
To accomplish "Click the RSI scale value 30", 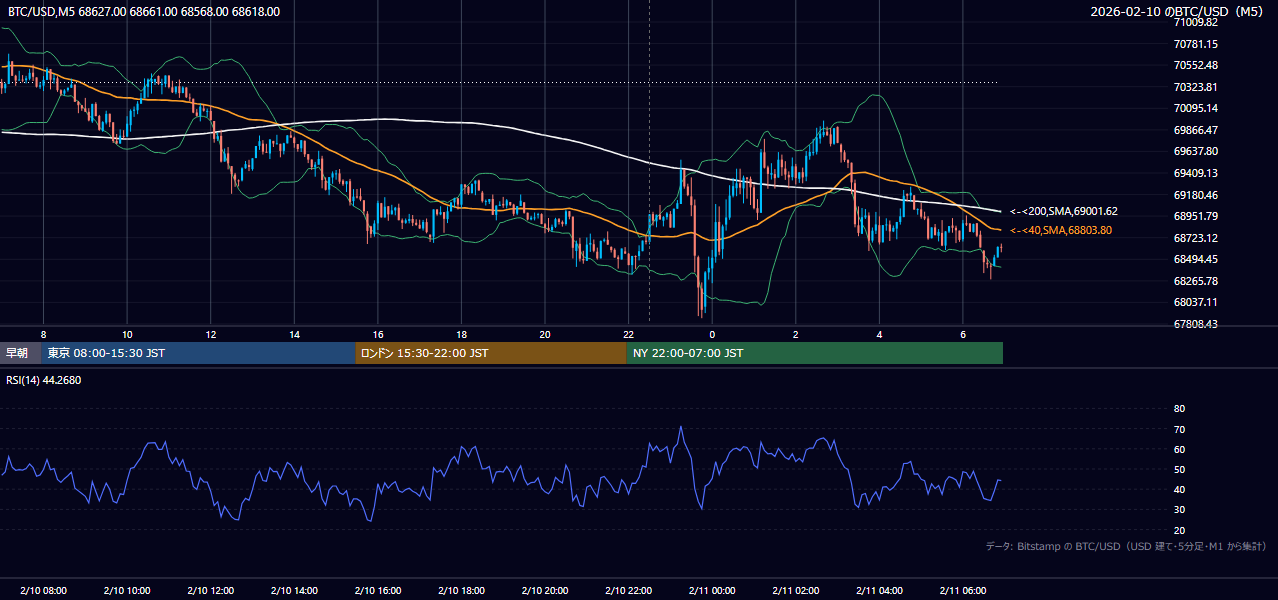I will (1179, 509).
